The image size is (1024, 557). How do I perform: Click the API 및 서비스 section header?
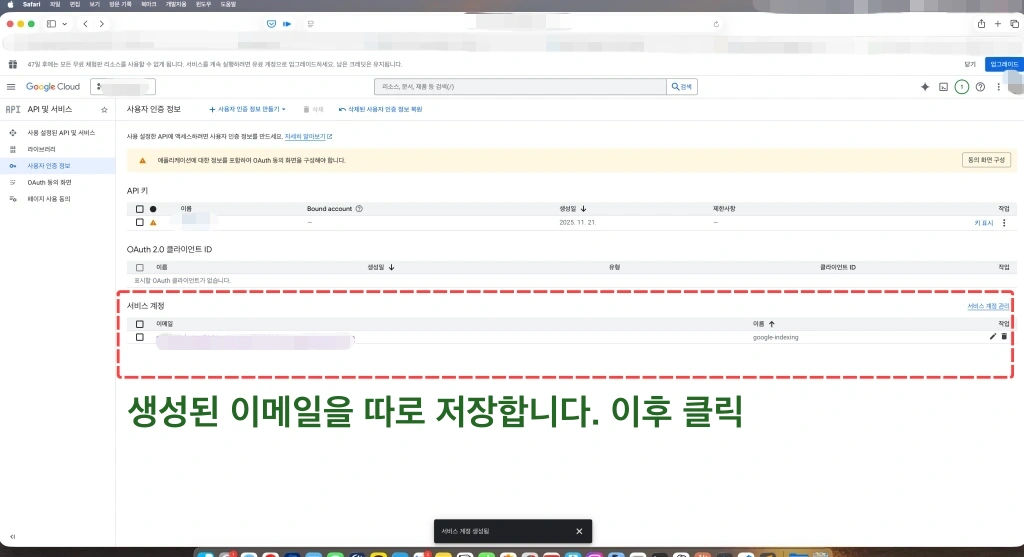(50, 109)
